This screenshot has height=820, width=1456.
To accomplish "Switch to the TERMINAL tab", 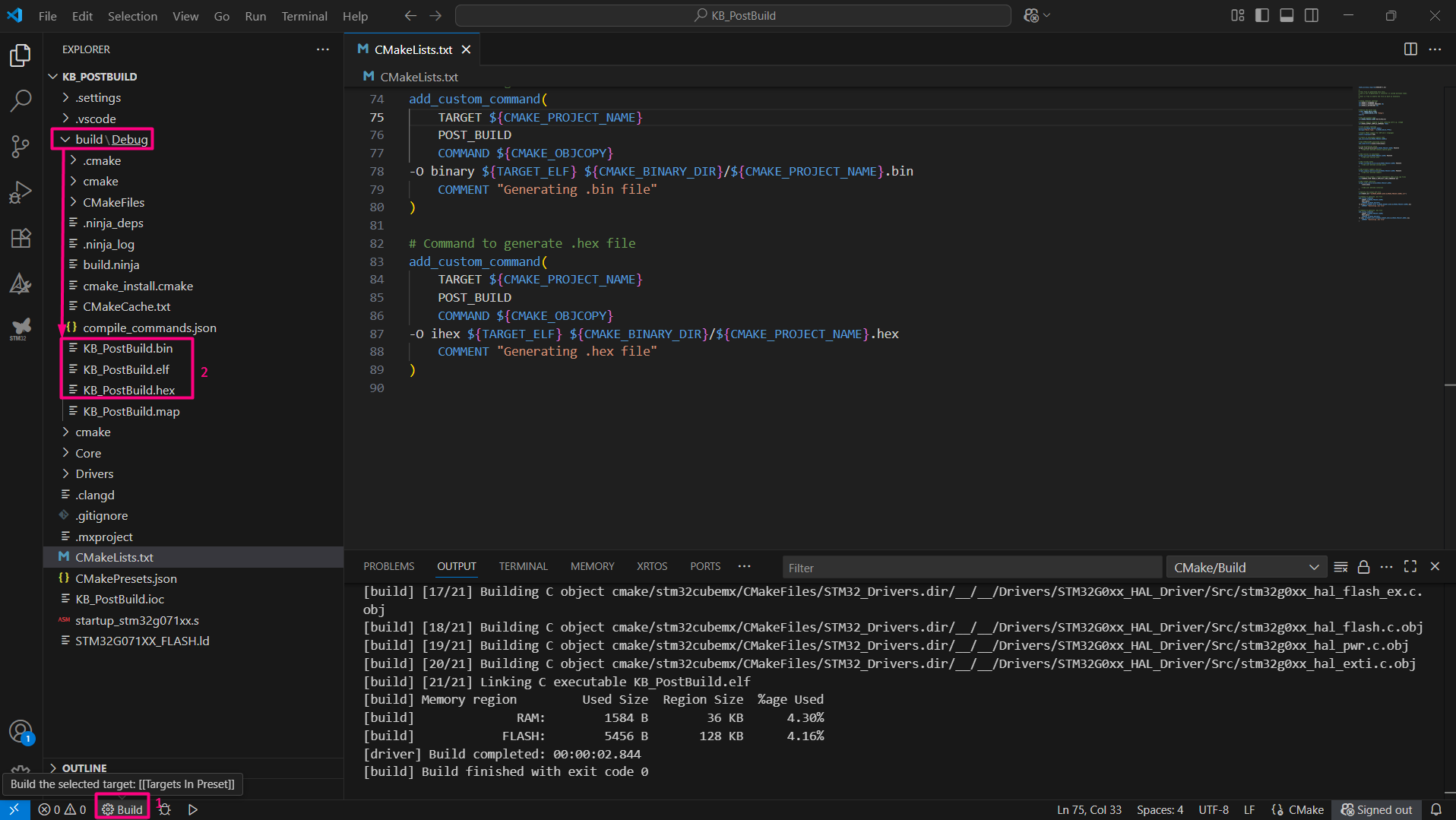I will [523, 565].
